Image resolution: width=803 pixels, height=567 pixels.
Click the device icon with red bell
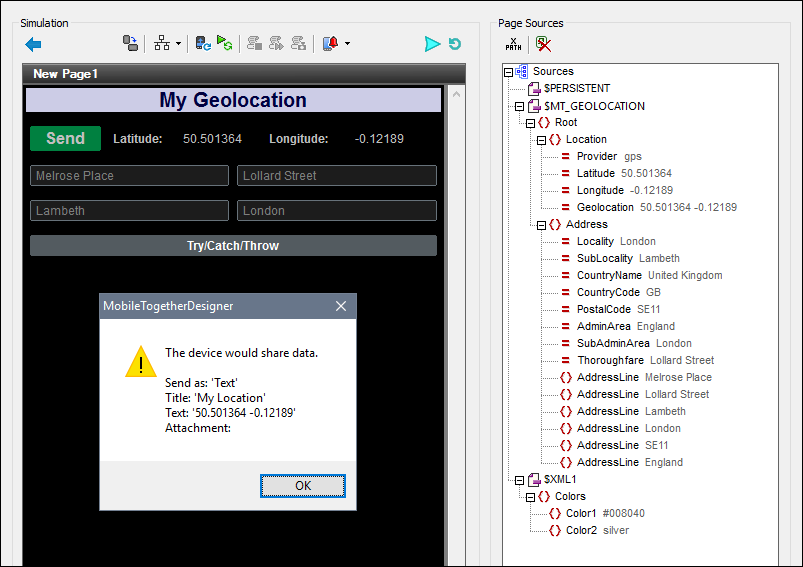point(331,44)
